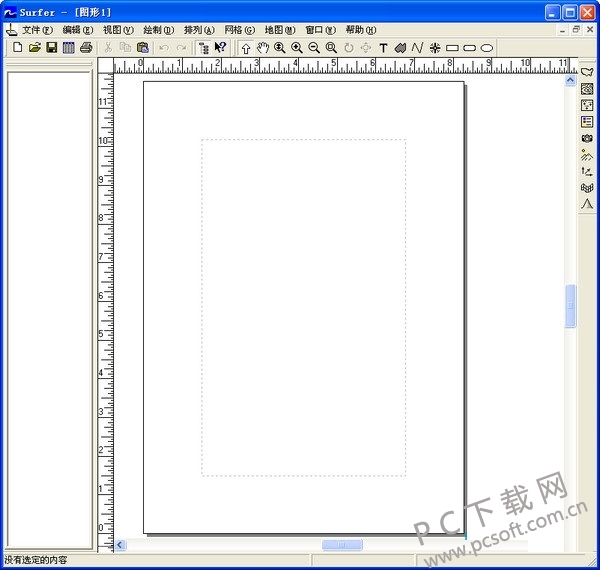Create a new plot document
600x570 pixels.
click(17, 48)
